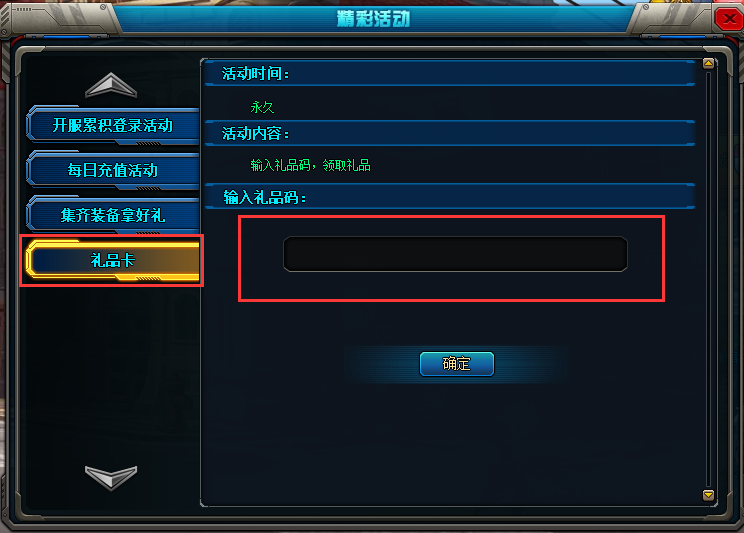Close the 精彩活动 window with red X
Screen dimensions: 744x533
728,19
